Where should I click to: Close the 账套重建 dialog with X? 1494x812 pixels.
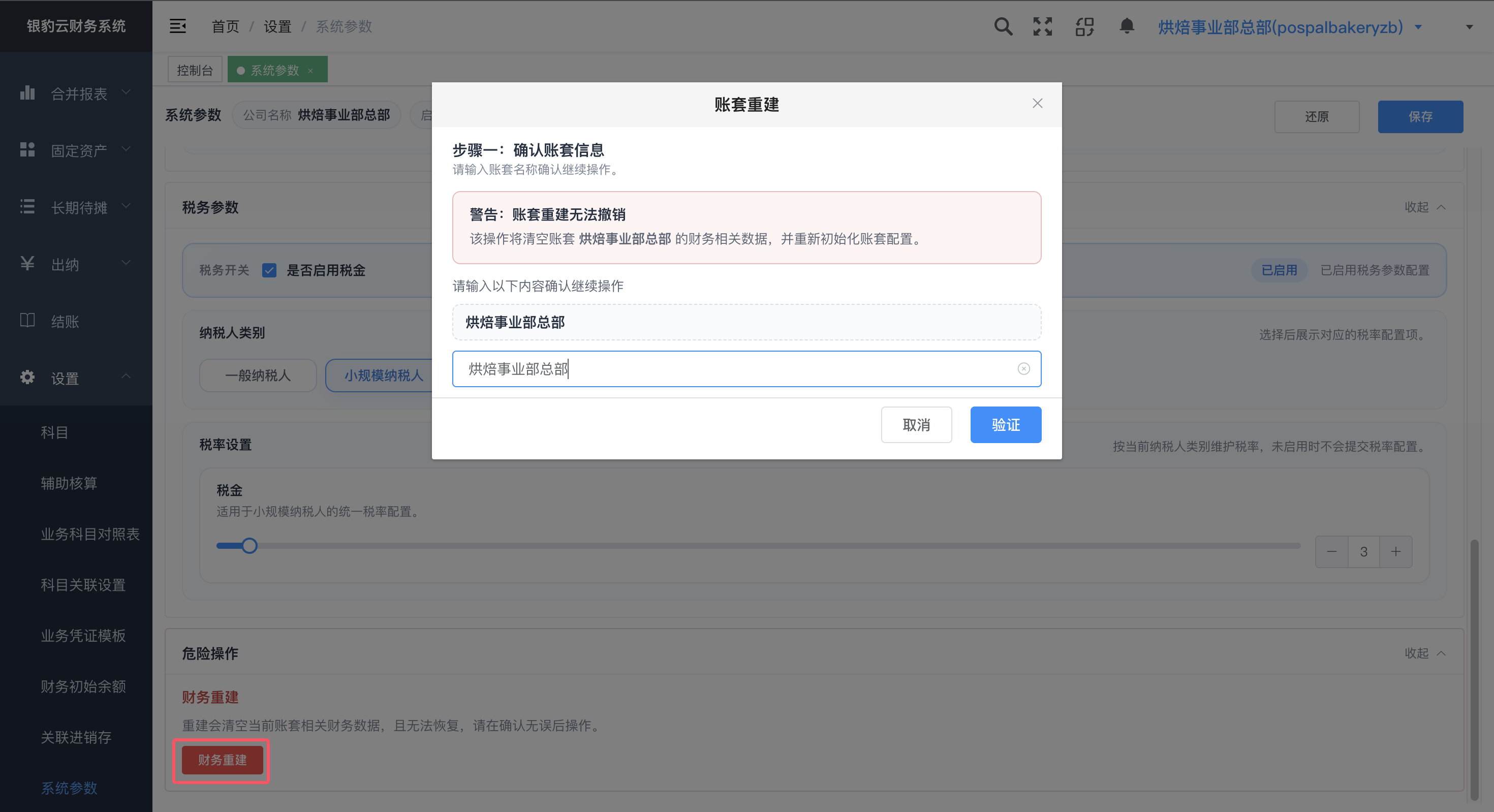pyautogui.click(x=1038, y=103)
